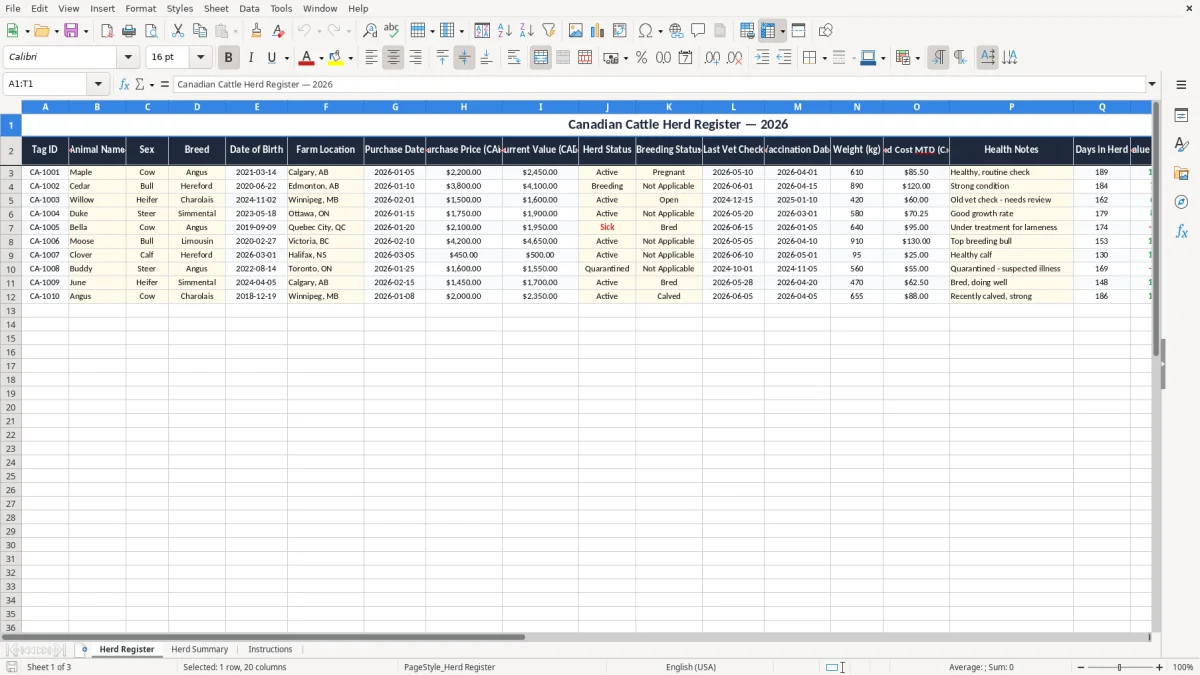Click the Clone Formatting paintbrush icon
1200x675 pixels.
pos(257,31)
